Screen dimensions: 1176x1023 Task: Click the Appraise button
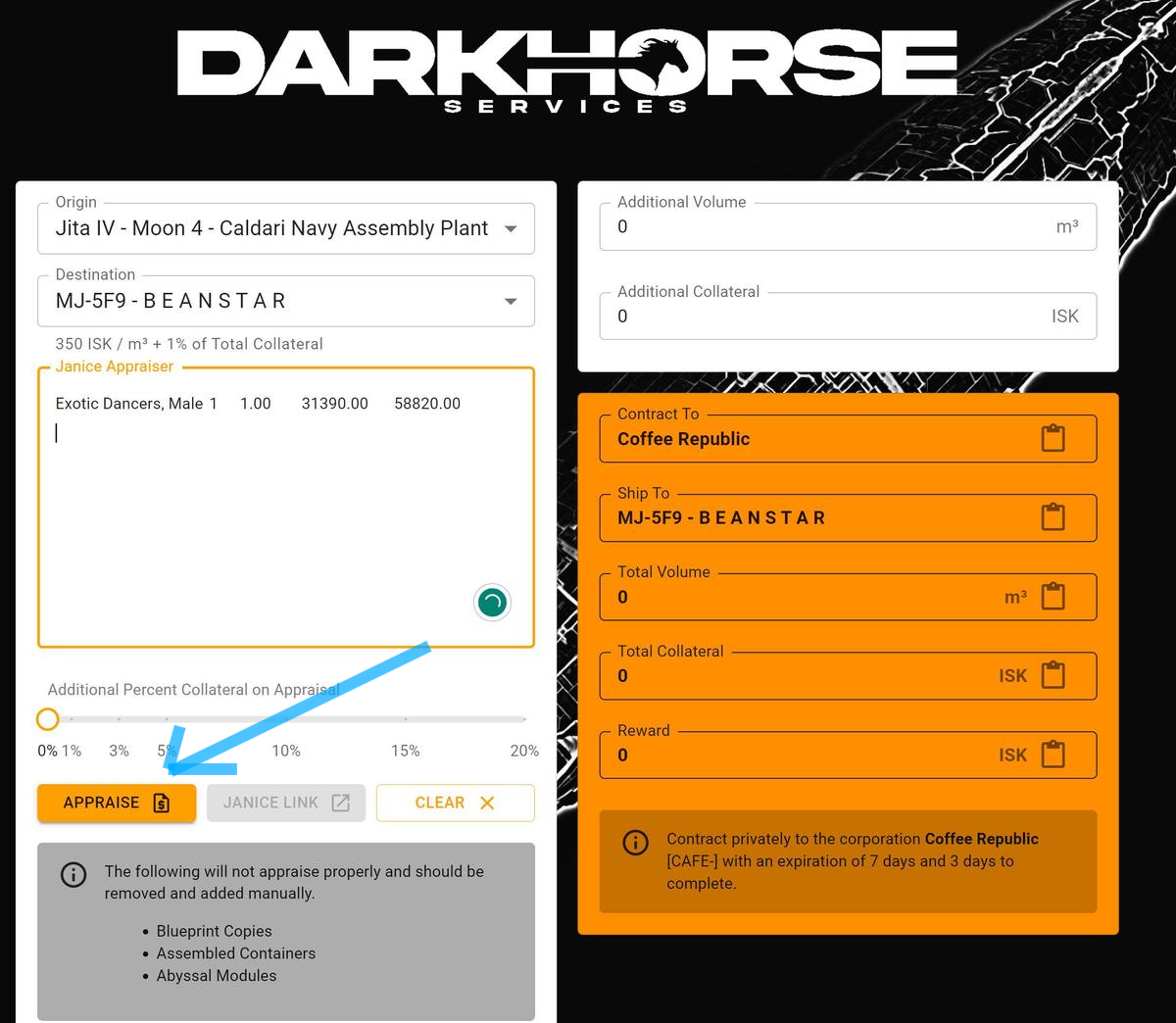117,803
